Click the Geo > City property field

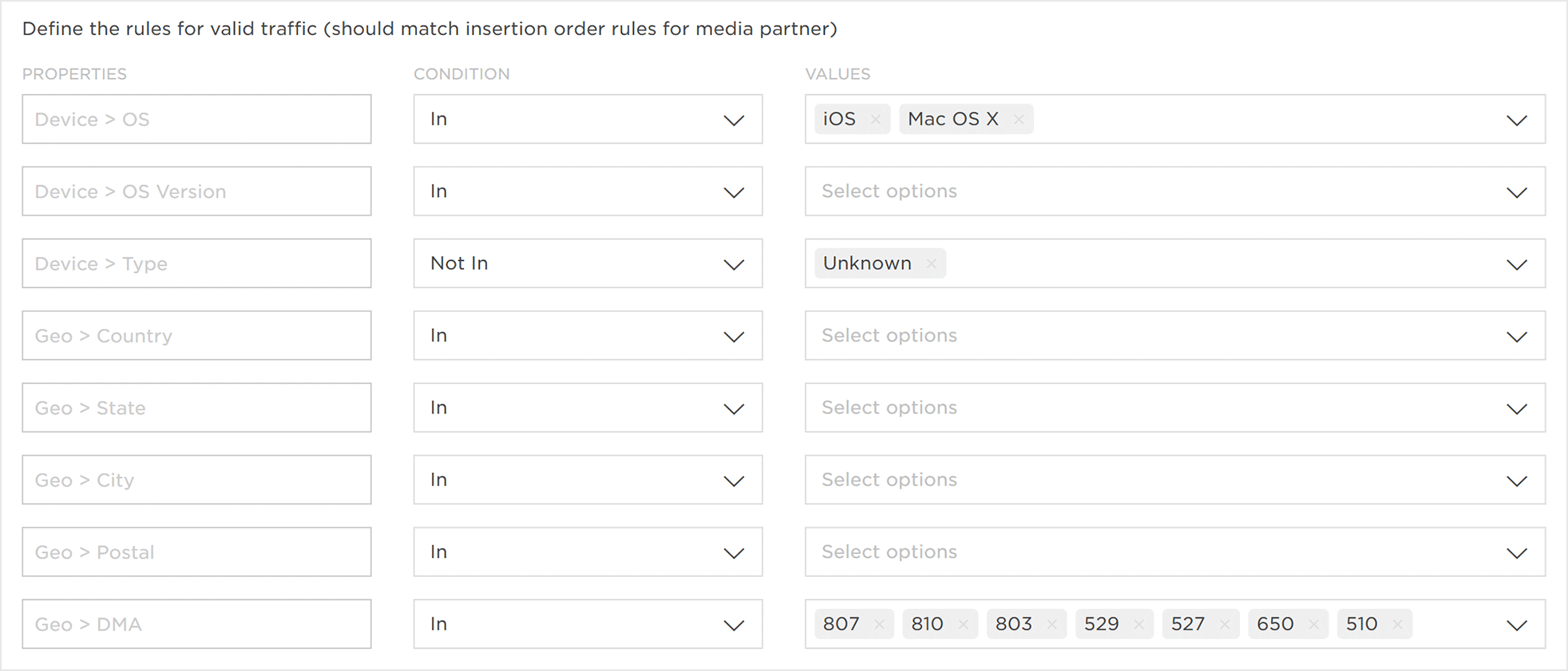(196, 480)
